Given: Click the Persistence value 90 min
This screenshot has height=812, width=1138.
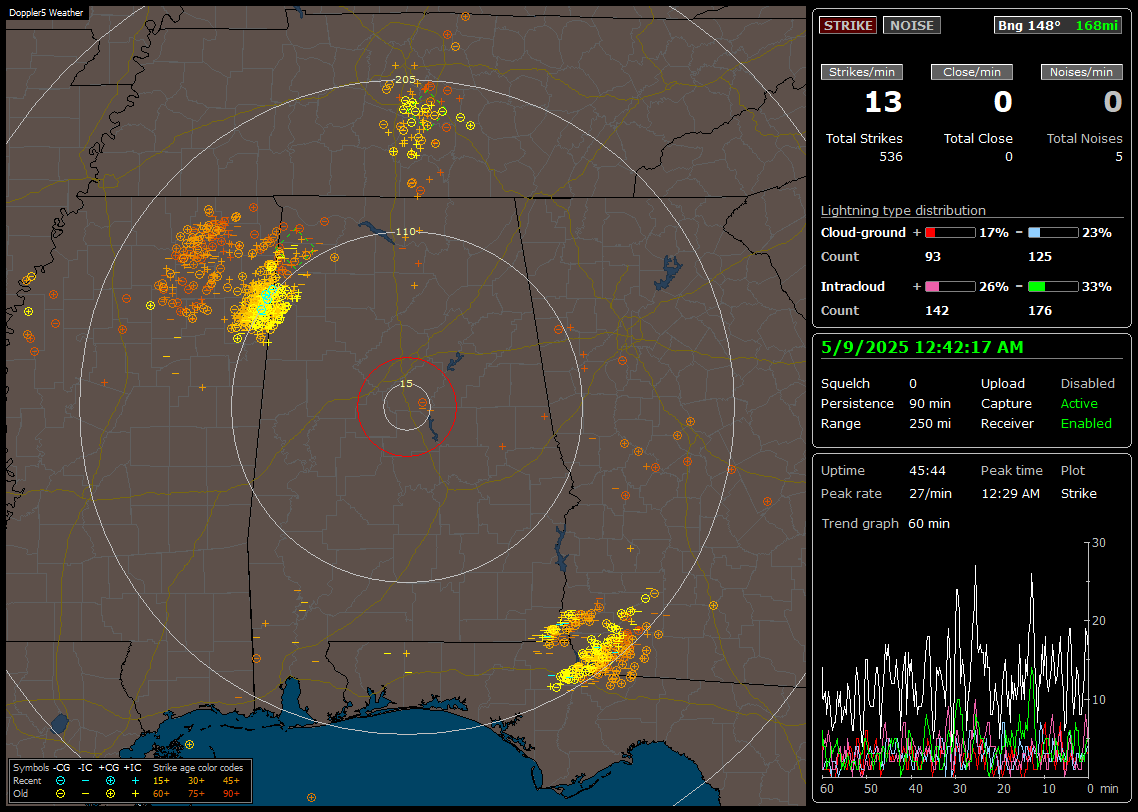Looking at the screenshot, I should pyautogui.click(x=930, y=403).
